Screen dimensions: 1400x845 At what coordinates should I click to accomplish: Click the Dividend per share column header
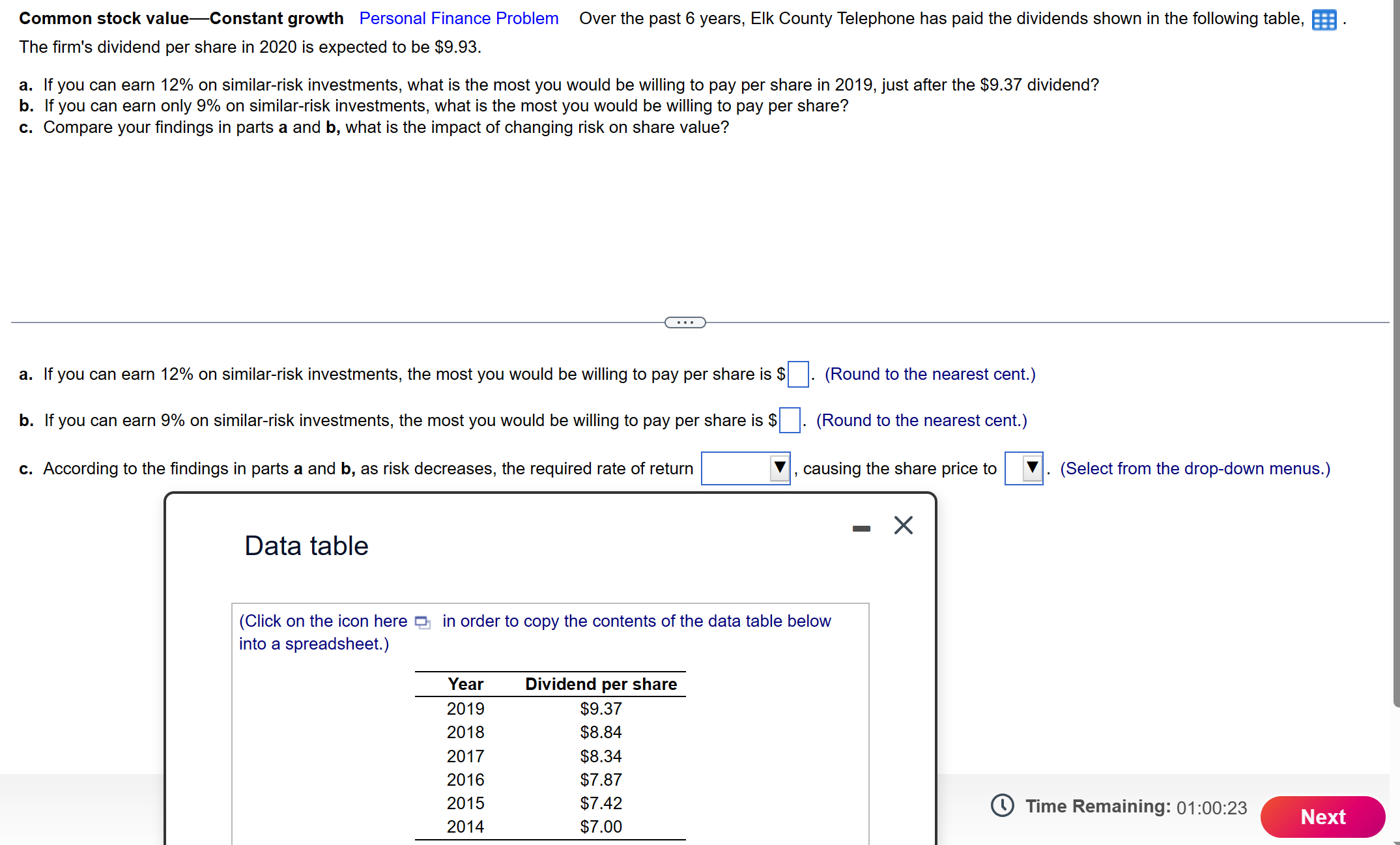point(601,684)
